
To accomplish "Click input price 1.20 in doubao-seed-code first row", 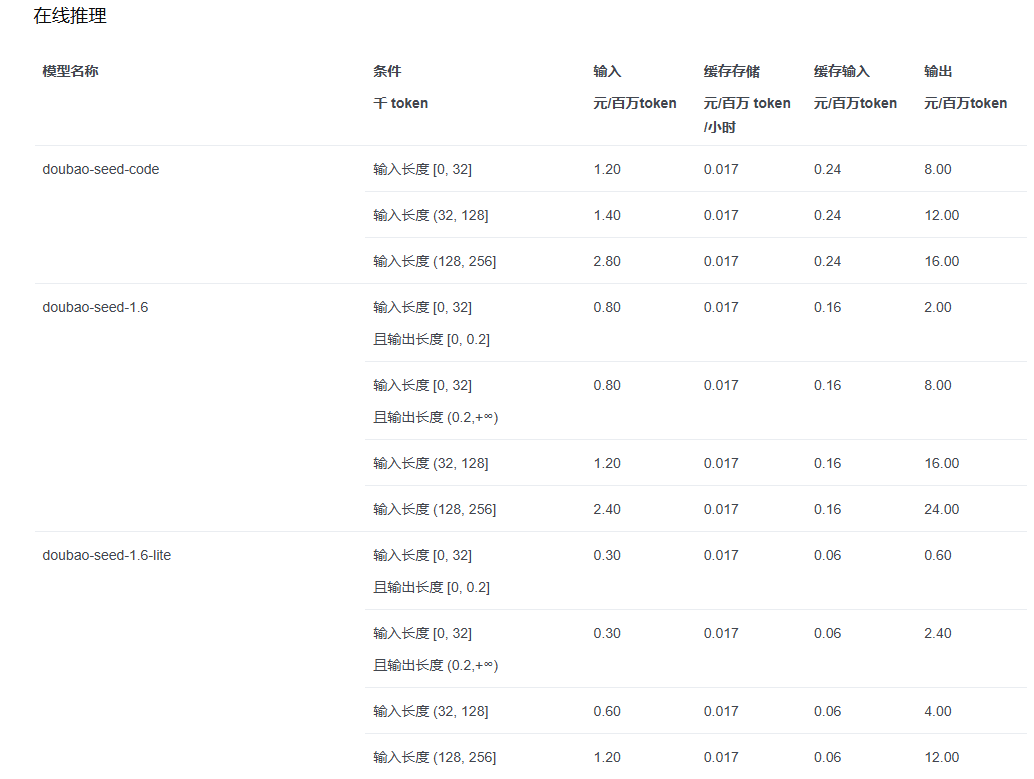I will 607,170.
